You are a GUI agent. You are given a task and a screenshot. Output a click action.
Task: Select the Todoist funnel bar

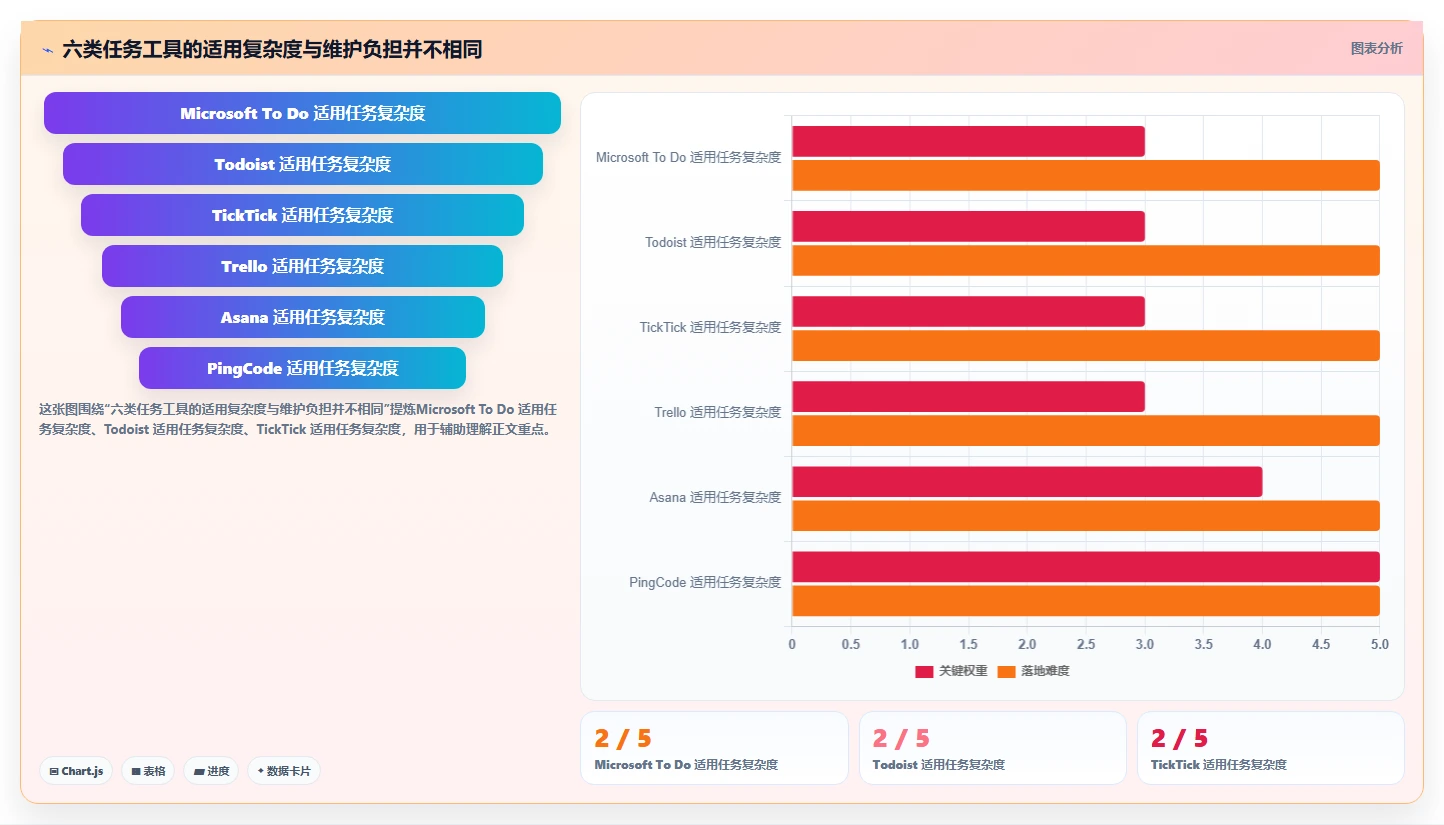(302, 164)
